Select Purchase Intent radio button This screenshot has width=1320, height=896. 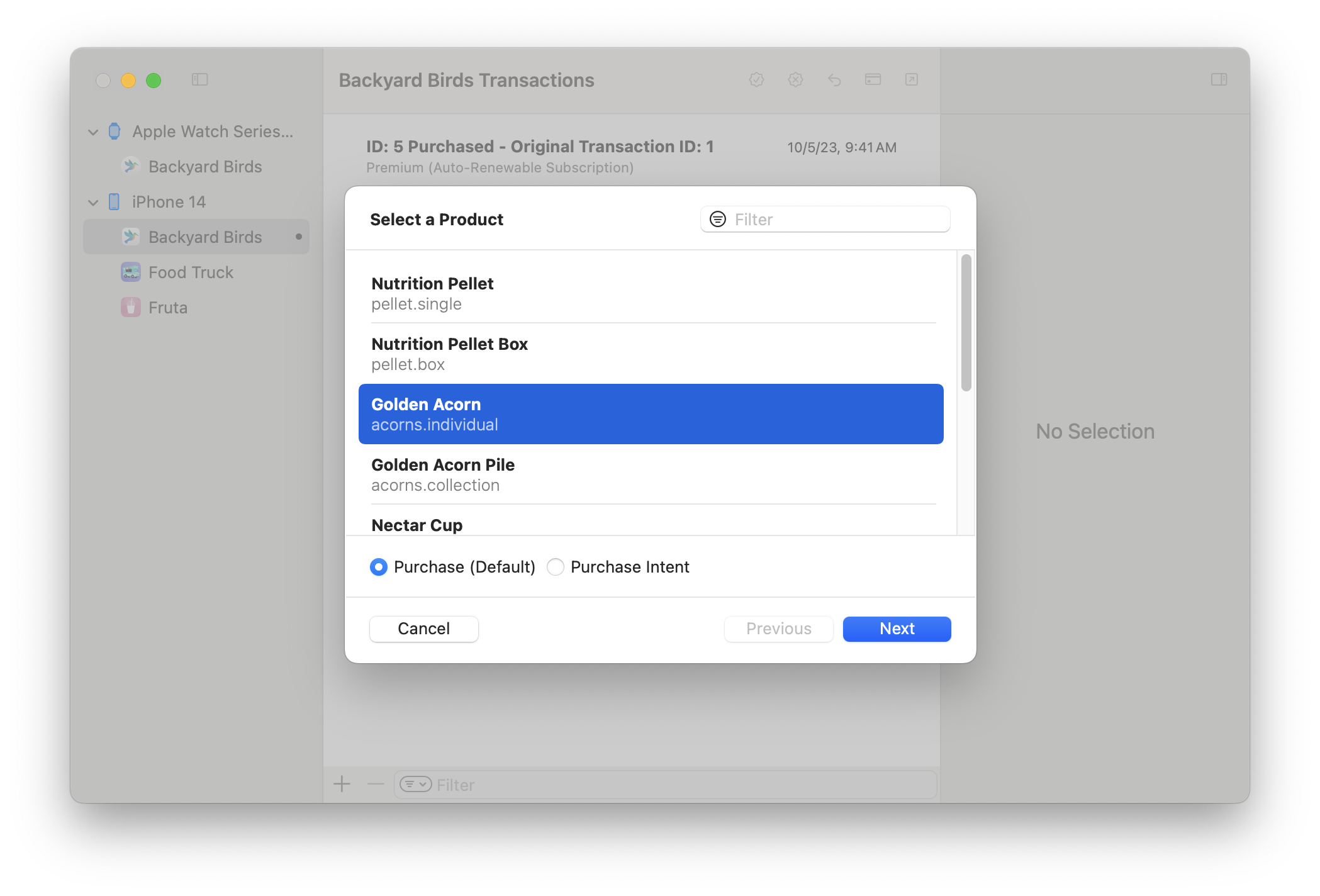[x=556, y=567]
